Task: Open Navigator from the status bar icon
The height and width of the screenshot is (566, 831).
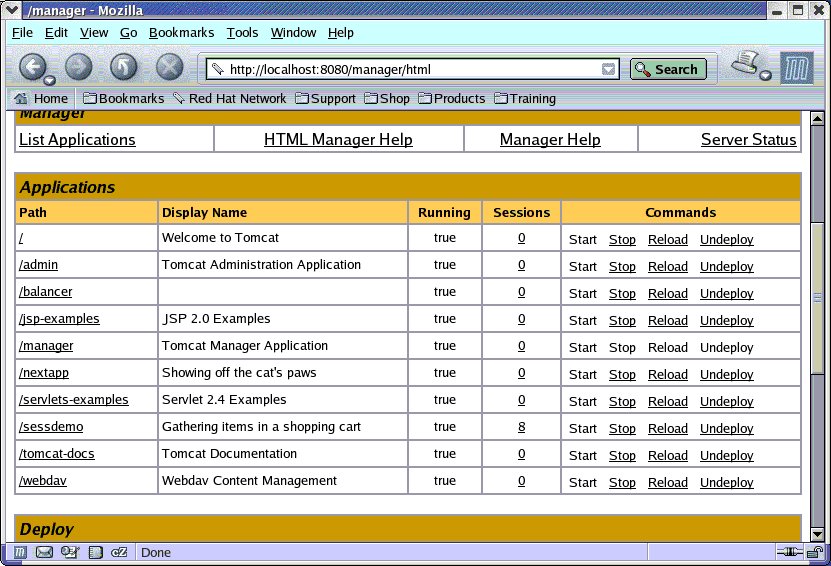Action: click(x=20, y=553)
